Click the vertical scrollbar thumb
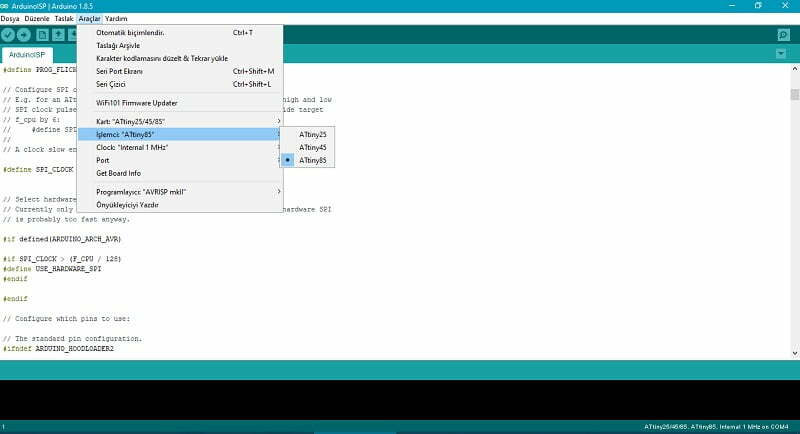The width and height of the screenshot is (800, 434). [795, 95]
